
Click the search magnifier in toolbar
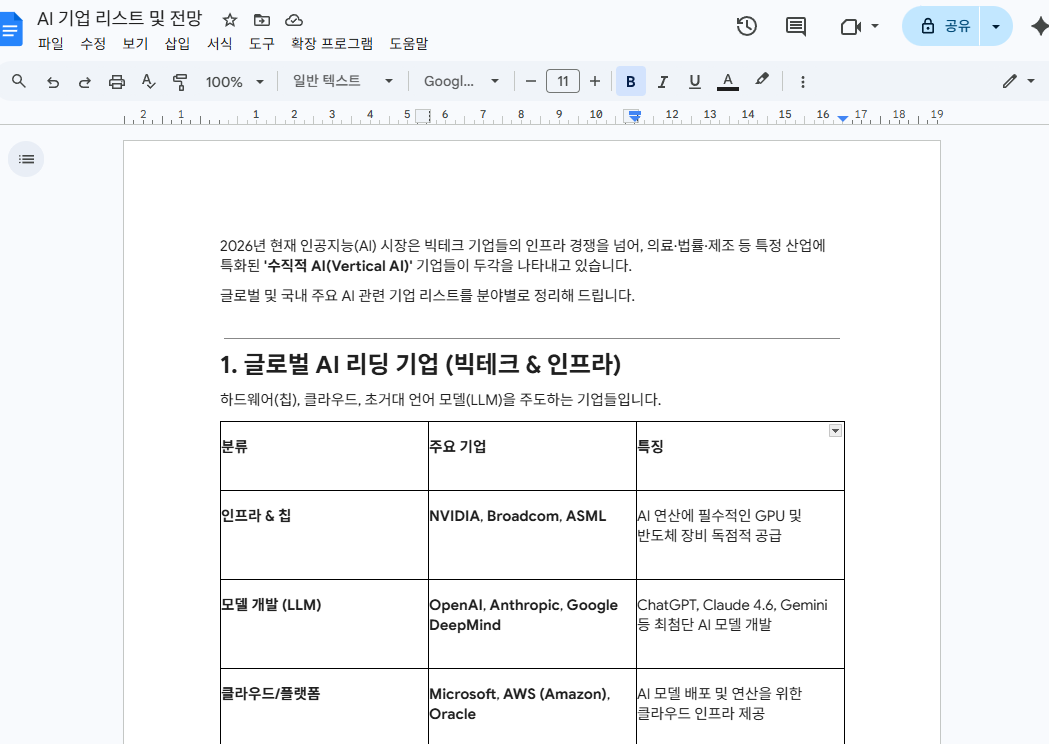[x=19, y=82]
